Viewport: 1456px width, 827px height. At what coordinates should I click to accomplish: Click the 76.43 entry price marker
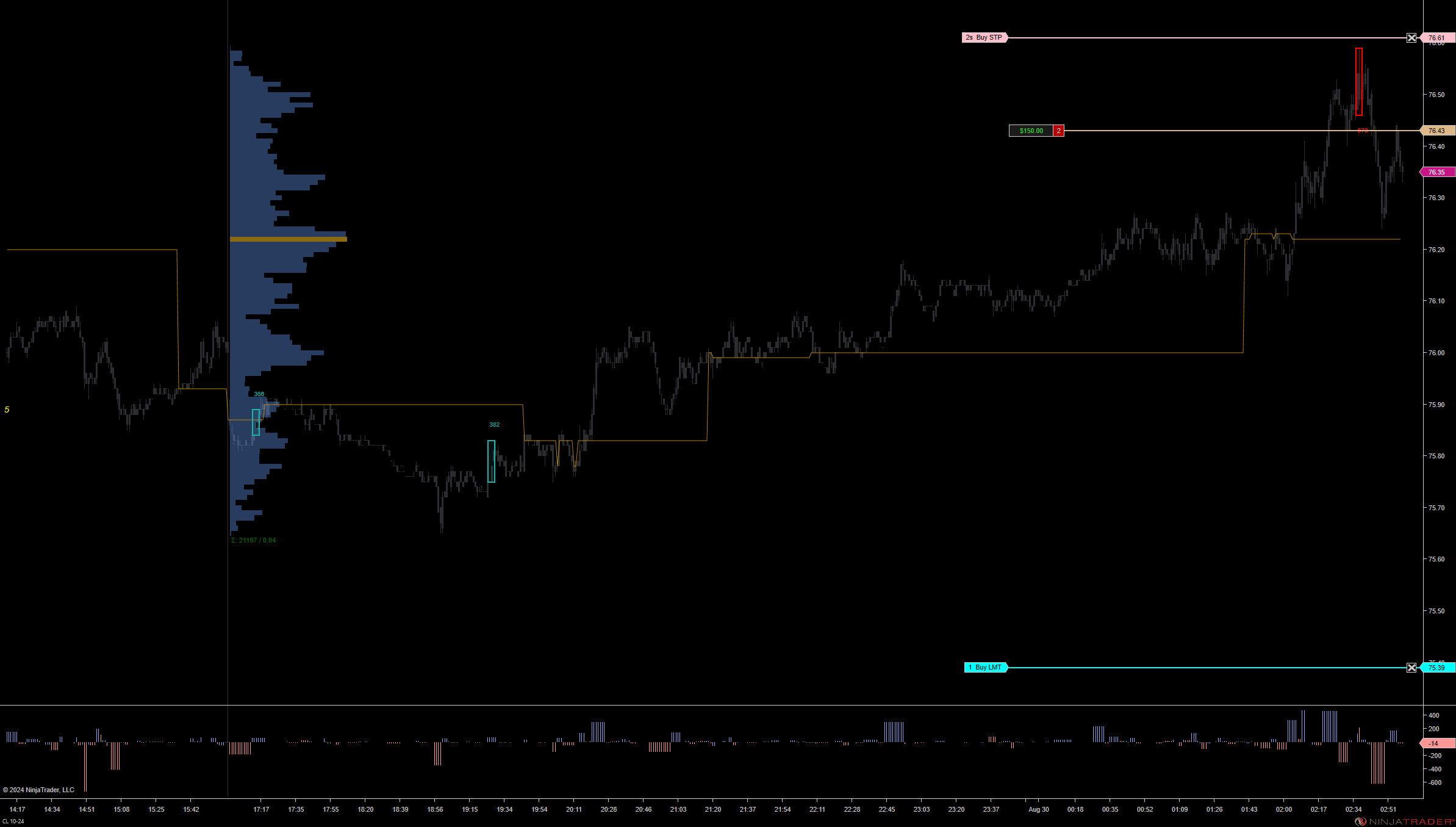(1437, 131)
